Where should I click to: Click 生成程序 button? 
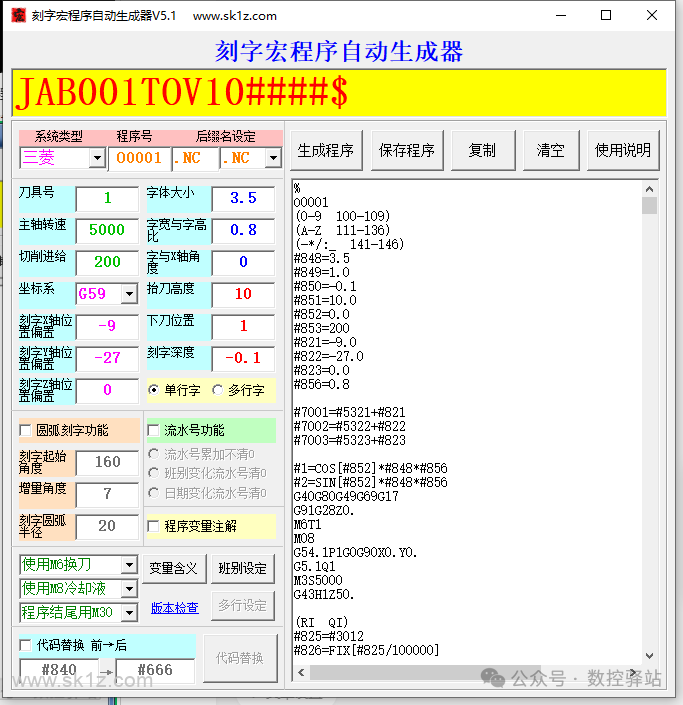(326, 151)
